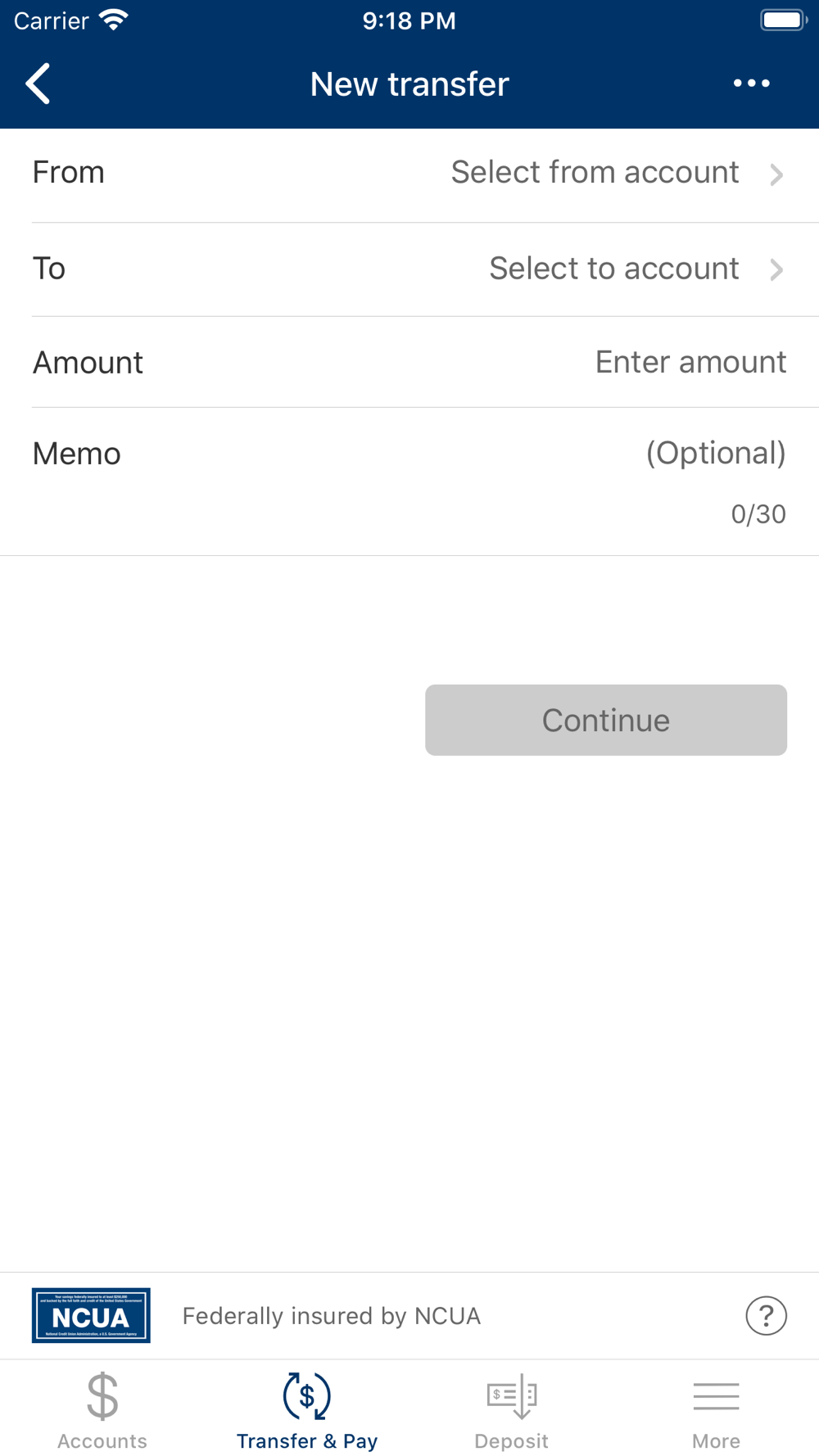Tap the From row label
Image resolution: width=819 pixels, height=1456 pixels.
(x=69, y=173)
